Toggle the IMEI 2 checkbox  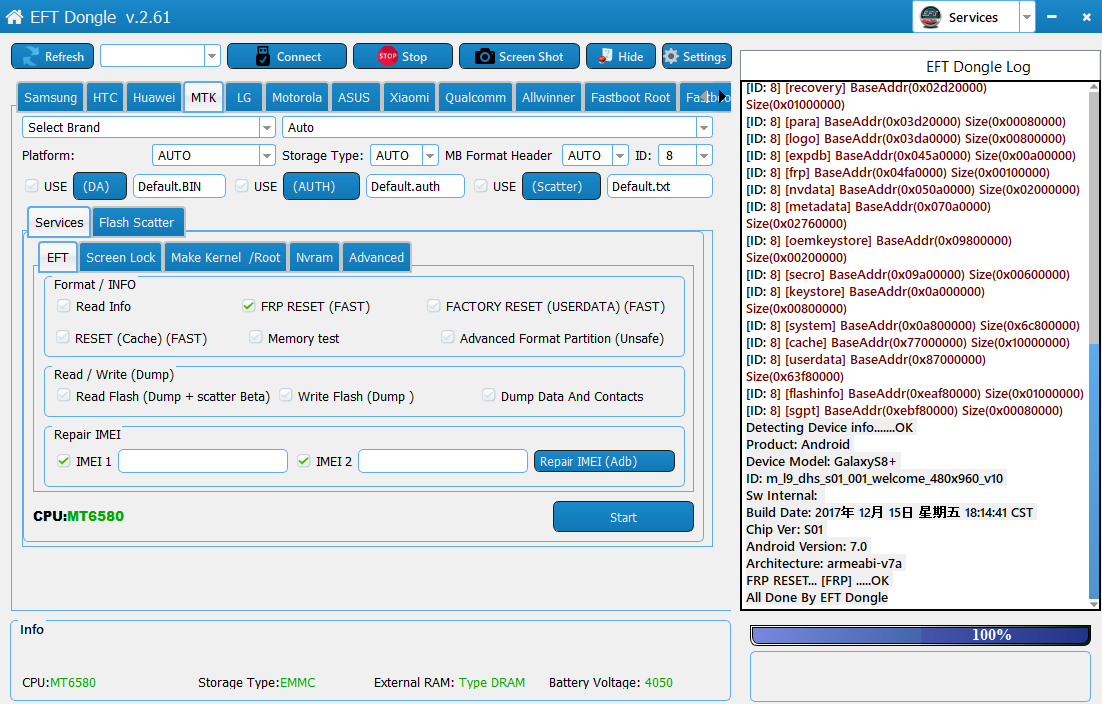coord(304,461)
